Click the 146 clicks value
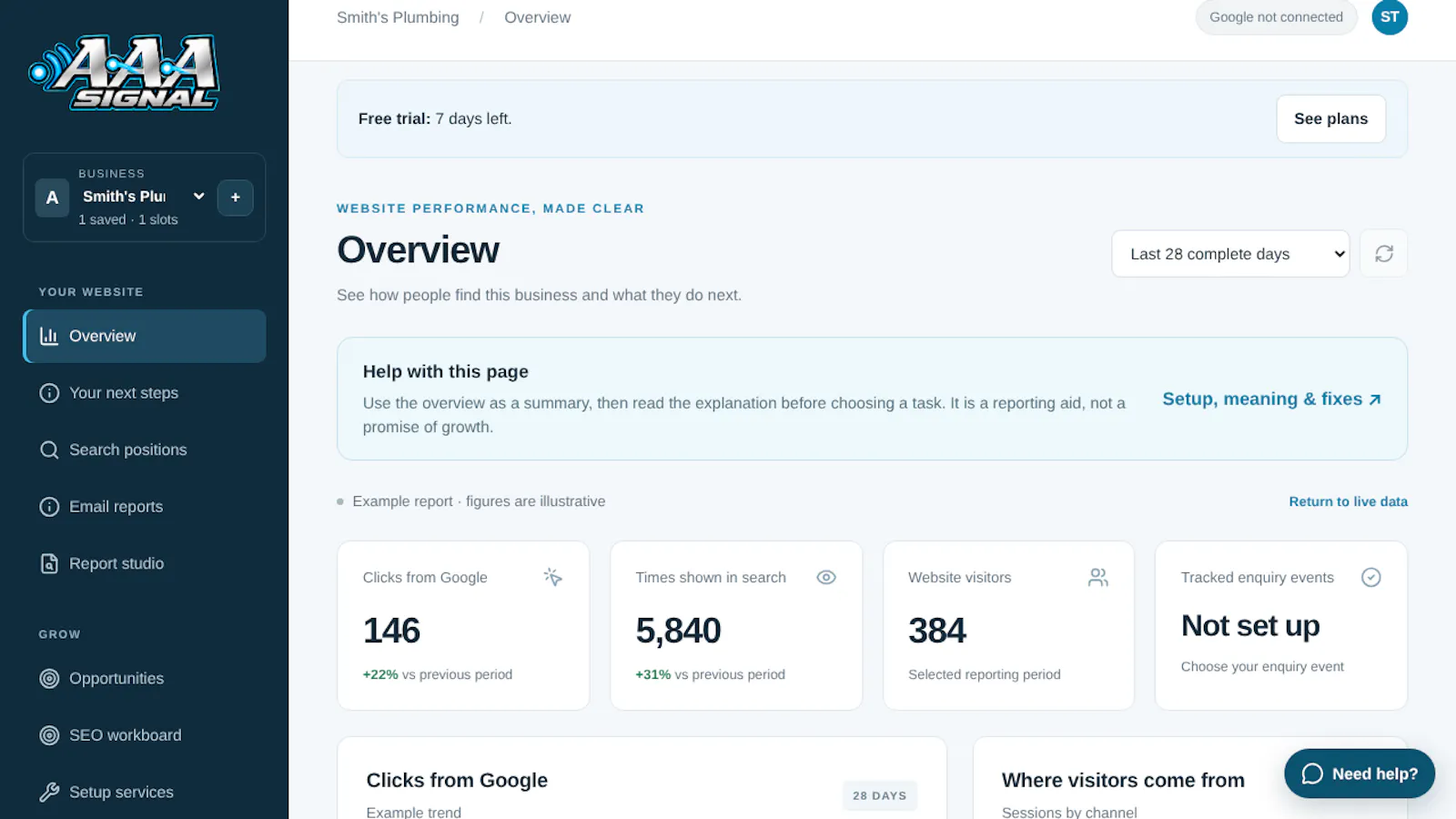The height and width of the screenshot is (819, 1456). pos(391,631)
